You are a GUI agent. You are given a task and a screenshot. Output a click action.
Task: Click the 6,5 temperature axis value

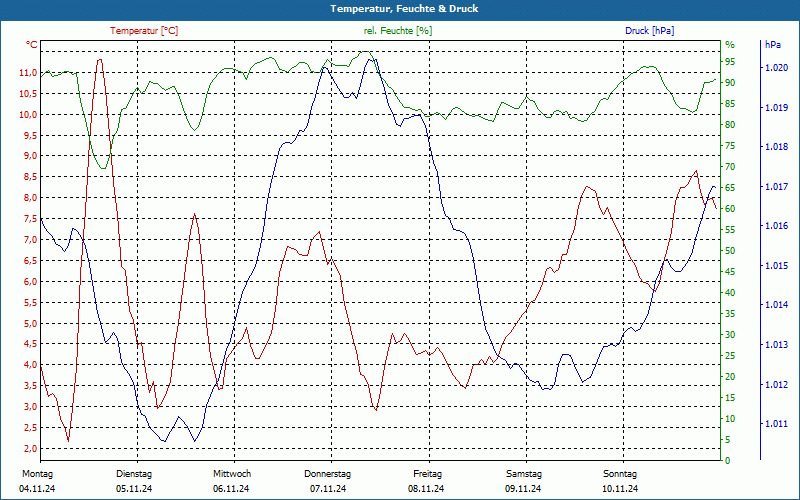tap(30, 261)
